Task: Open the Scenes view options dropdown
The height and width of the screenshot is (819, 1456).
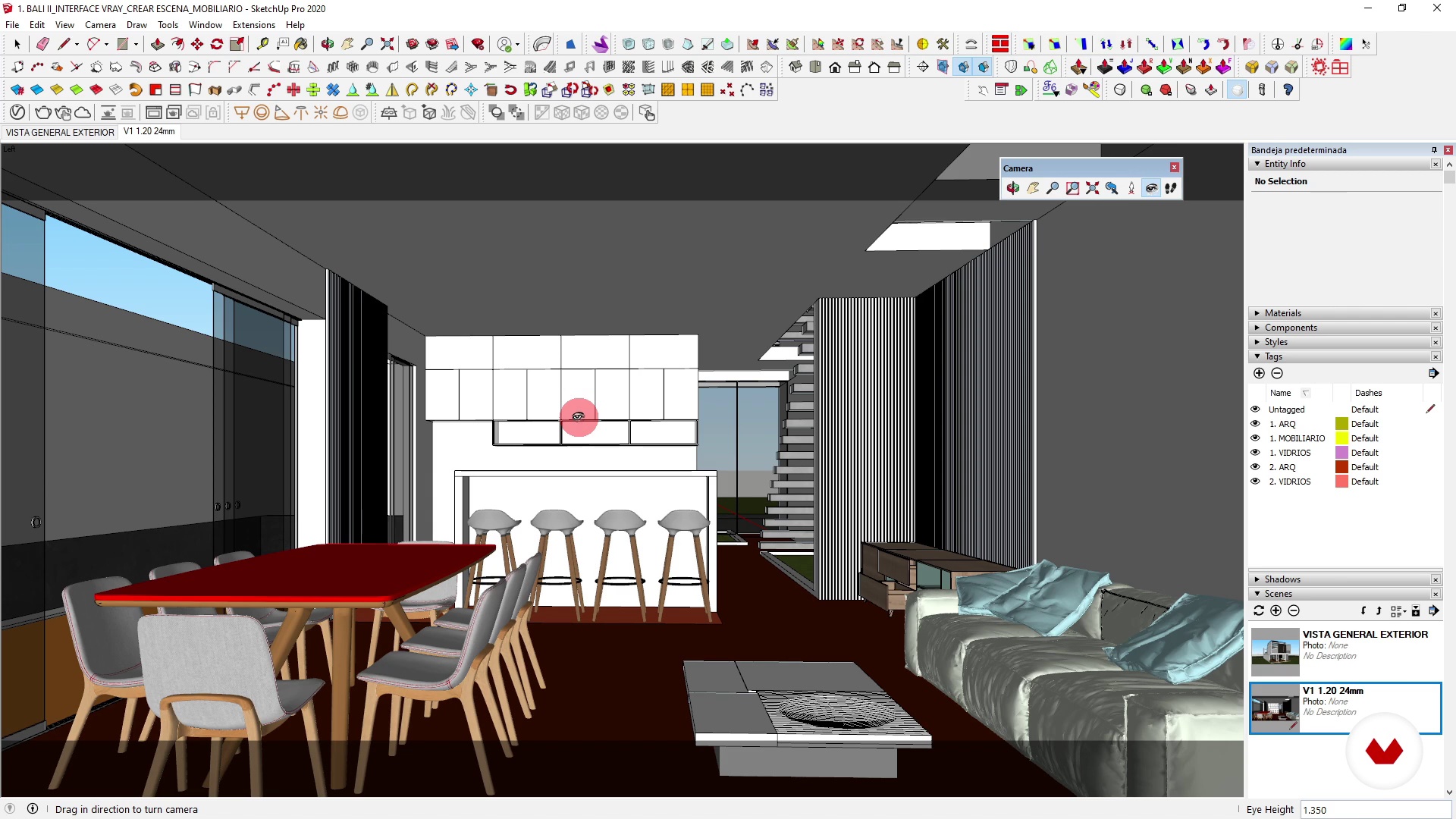Action: tap(1398, 610)
